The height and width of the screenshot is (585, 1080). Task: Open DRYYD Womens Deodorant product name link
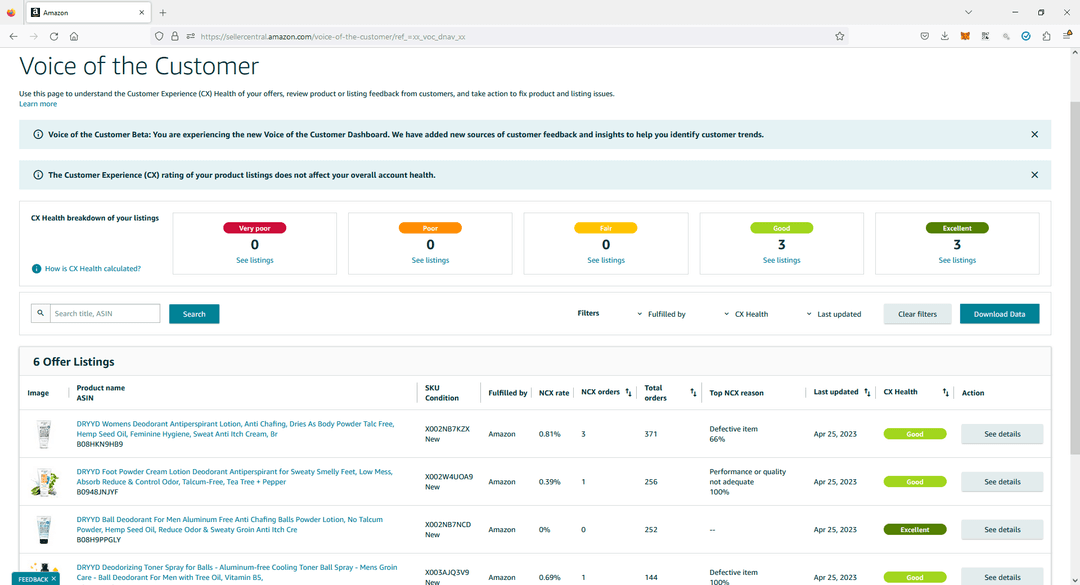(236, 429)
